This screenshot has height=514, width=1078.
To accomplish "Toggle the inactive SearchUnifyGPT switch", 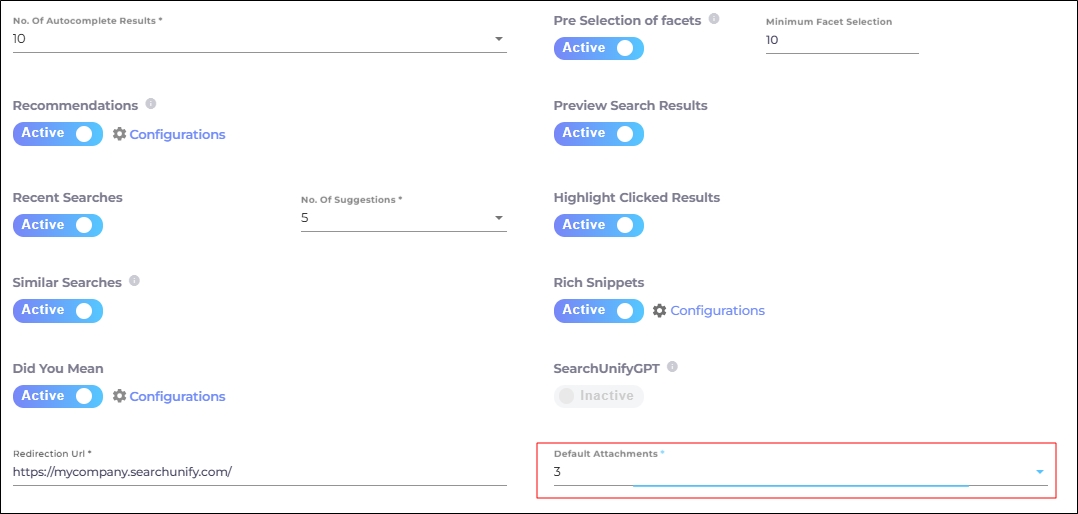I will point(598,396).
